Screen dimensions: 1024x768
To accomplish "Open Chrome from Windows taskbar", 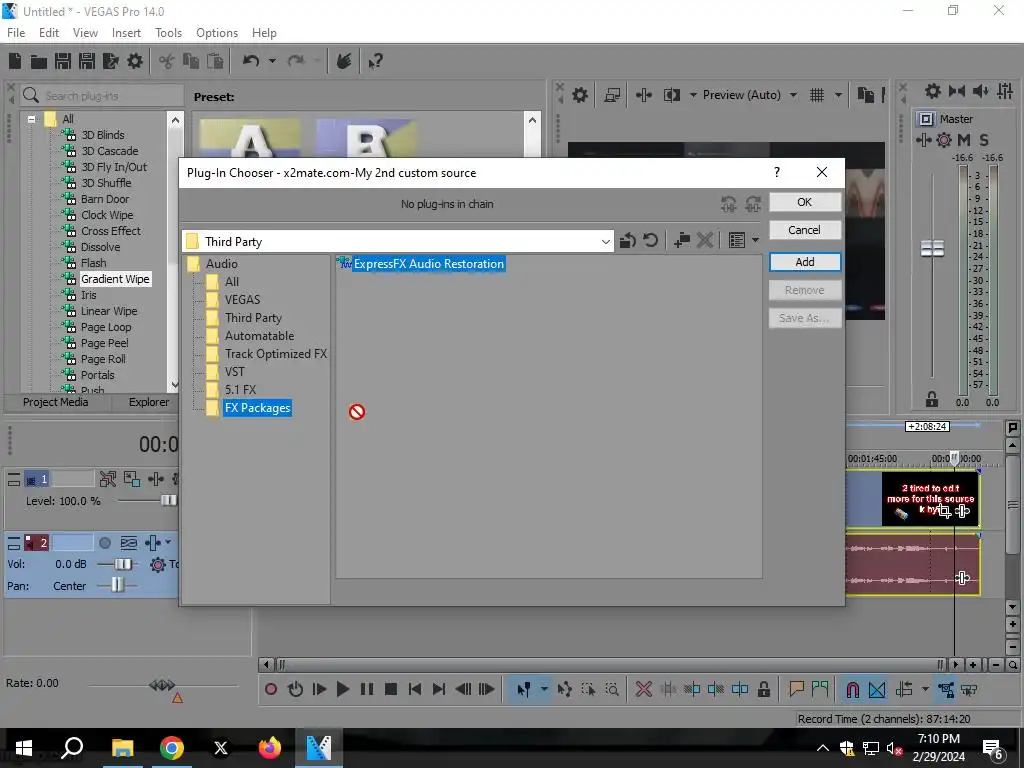I will pyautogui.click(x=172, y=748).
